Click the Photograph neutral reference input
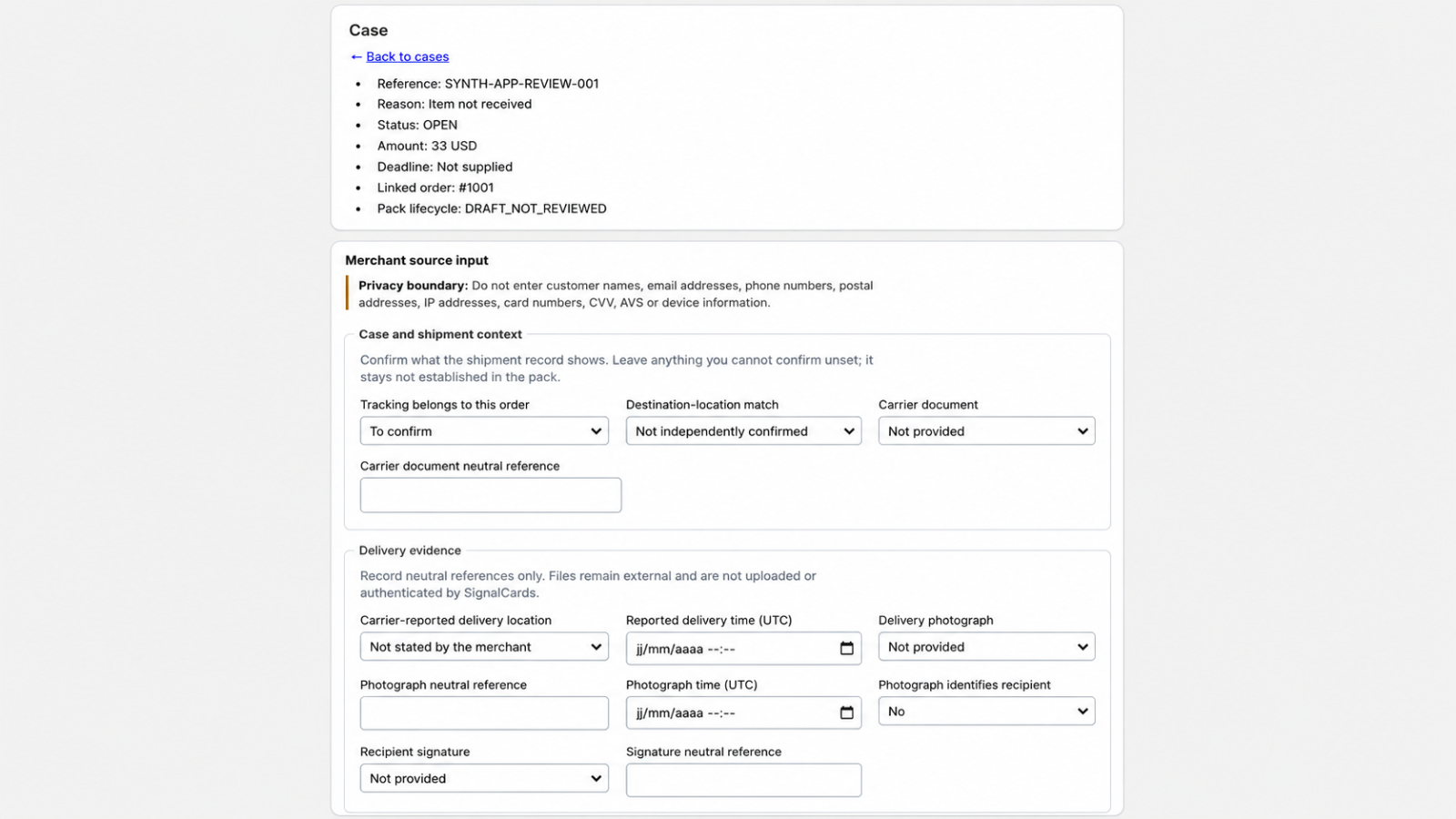 coord(484,713)
